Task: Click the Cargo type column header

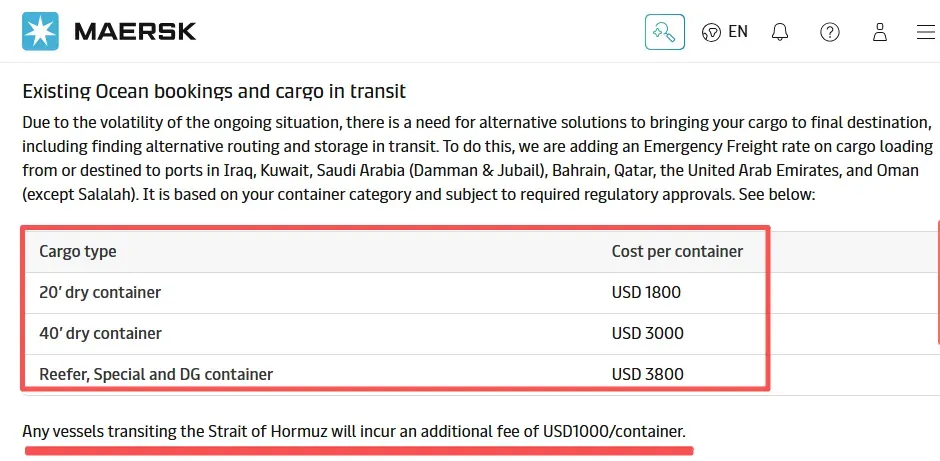Action: [78, 251]
